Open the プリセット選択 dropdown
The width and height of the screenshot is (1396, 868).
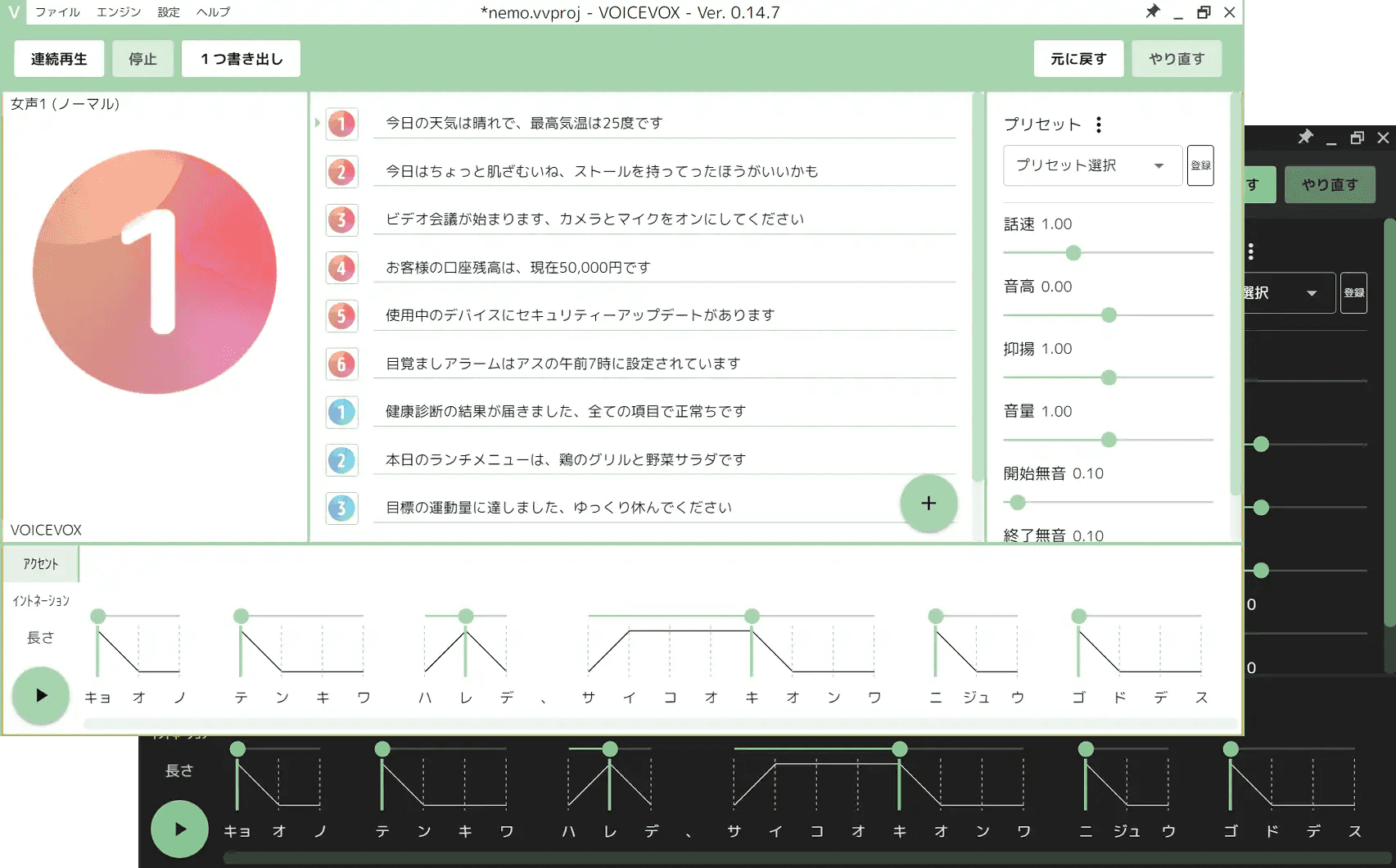pos(1091,165)
